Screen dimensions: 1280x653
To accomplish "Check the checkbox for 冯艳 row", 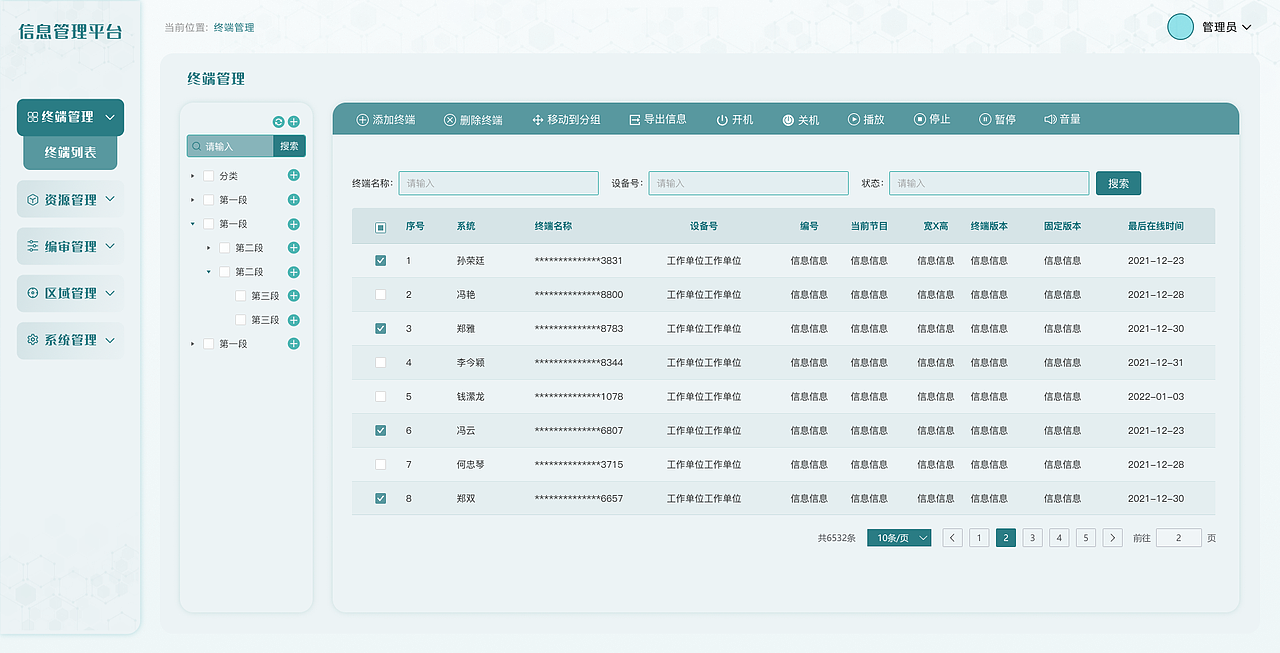I will 380,294.
